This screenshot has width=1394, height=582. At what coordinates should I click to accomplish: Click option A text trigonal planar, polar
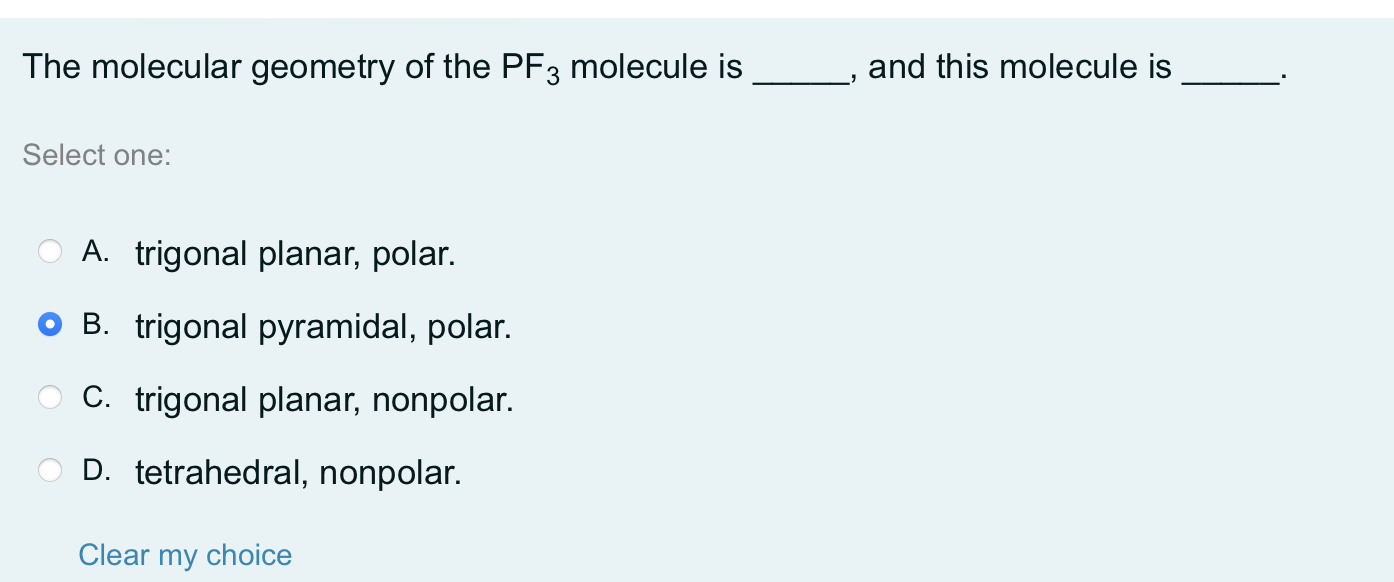pyautogui.click(x=296, y=253)
